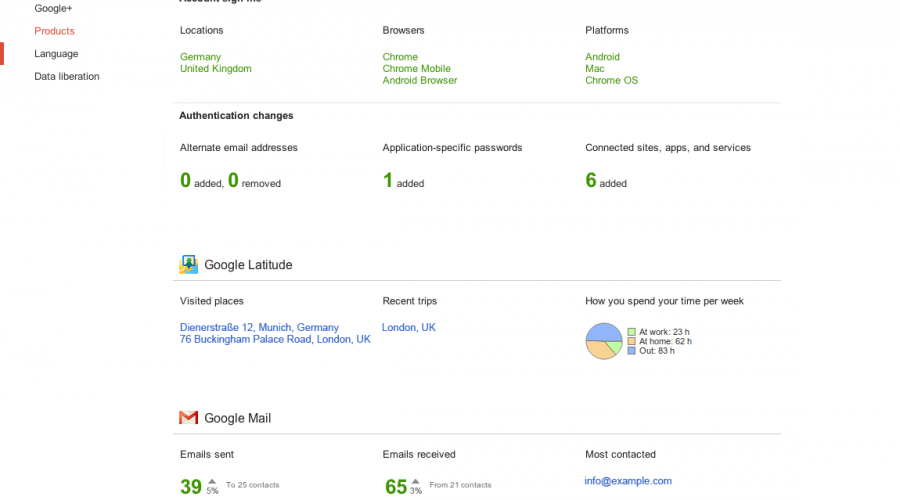Click the Recent trips label
Viewport: 900px width, 500px height.
(409, 301)
